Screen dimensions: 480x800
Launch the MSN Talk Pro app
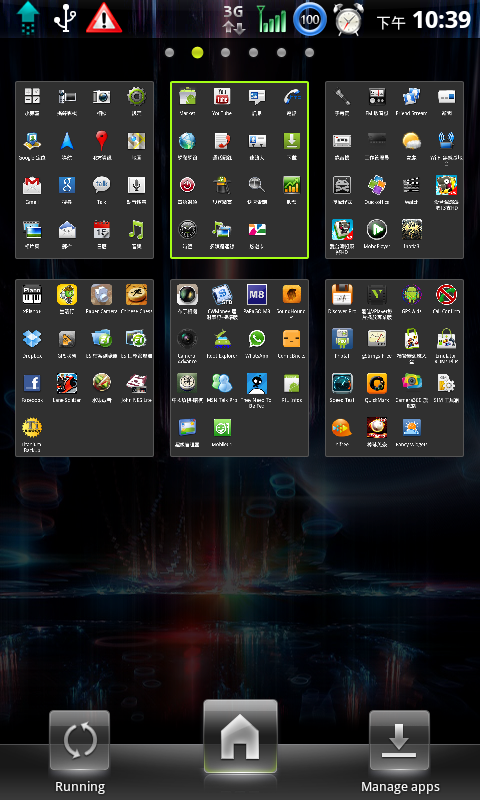[222, 383]
